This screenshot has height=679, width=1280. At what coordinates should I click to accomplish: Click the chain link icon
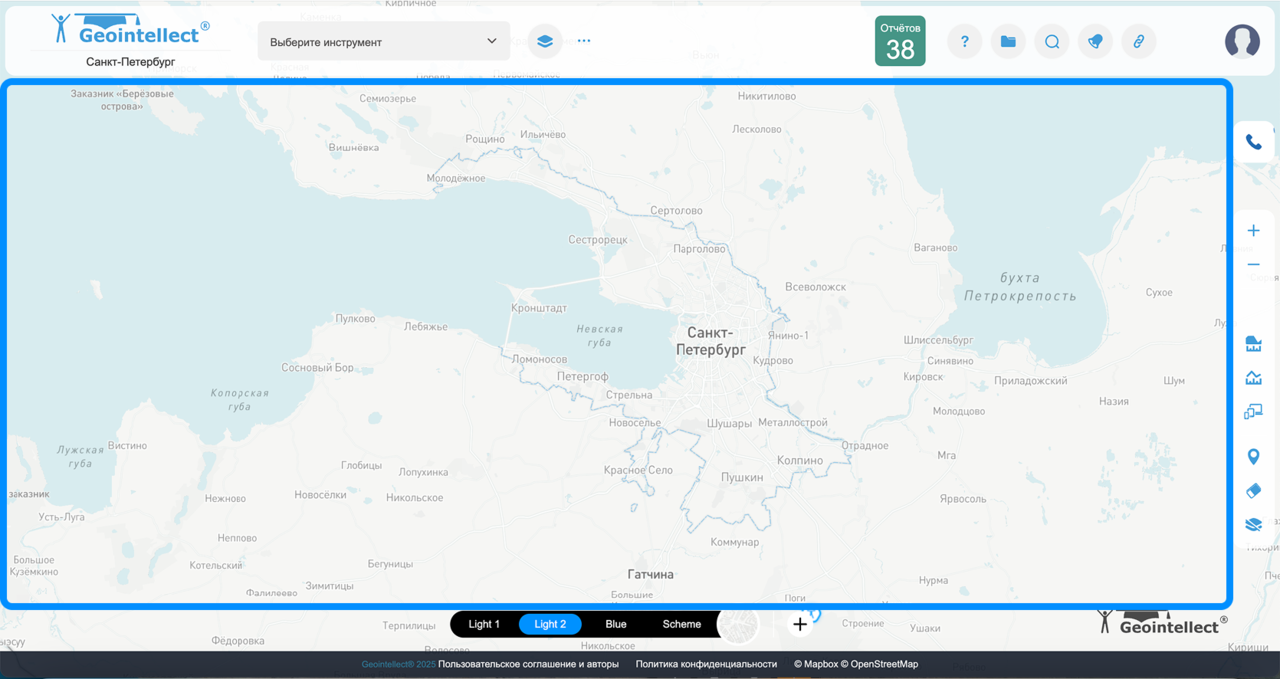(1138, 42)
